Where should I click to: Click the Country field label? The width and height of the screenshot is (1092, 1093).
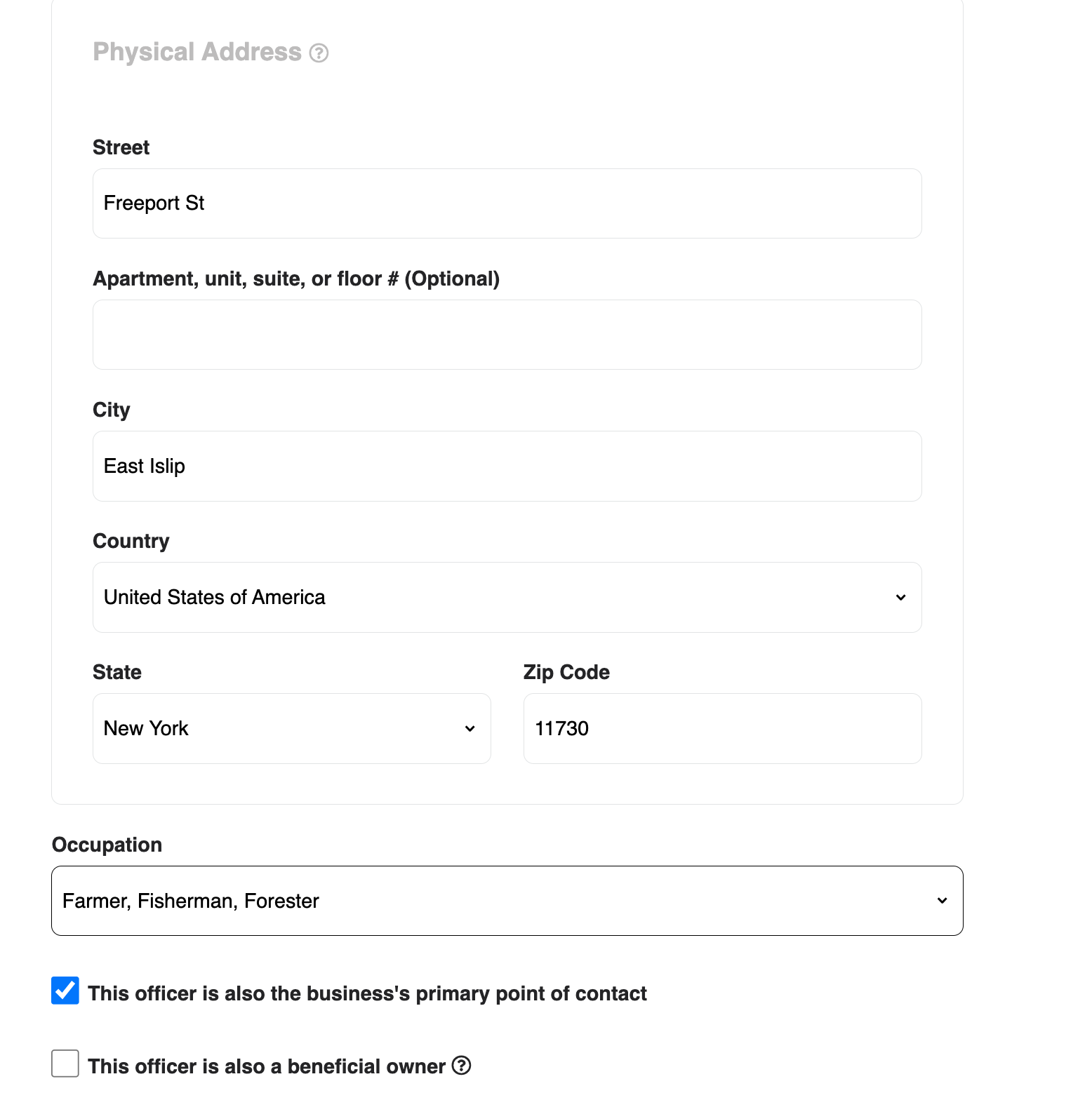[x=131, y=541]
